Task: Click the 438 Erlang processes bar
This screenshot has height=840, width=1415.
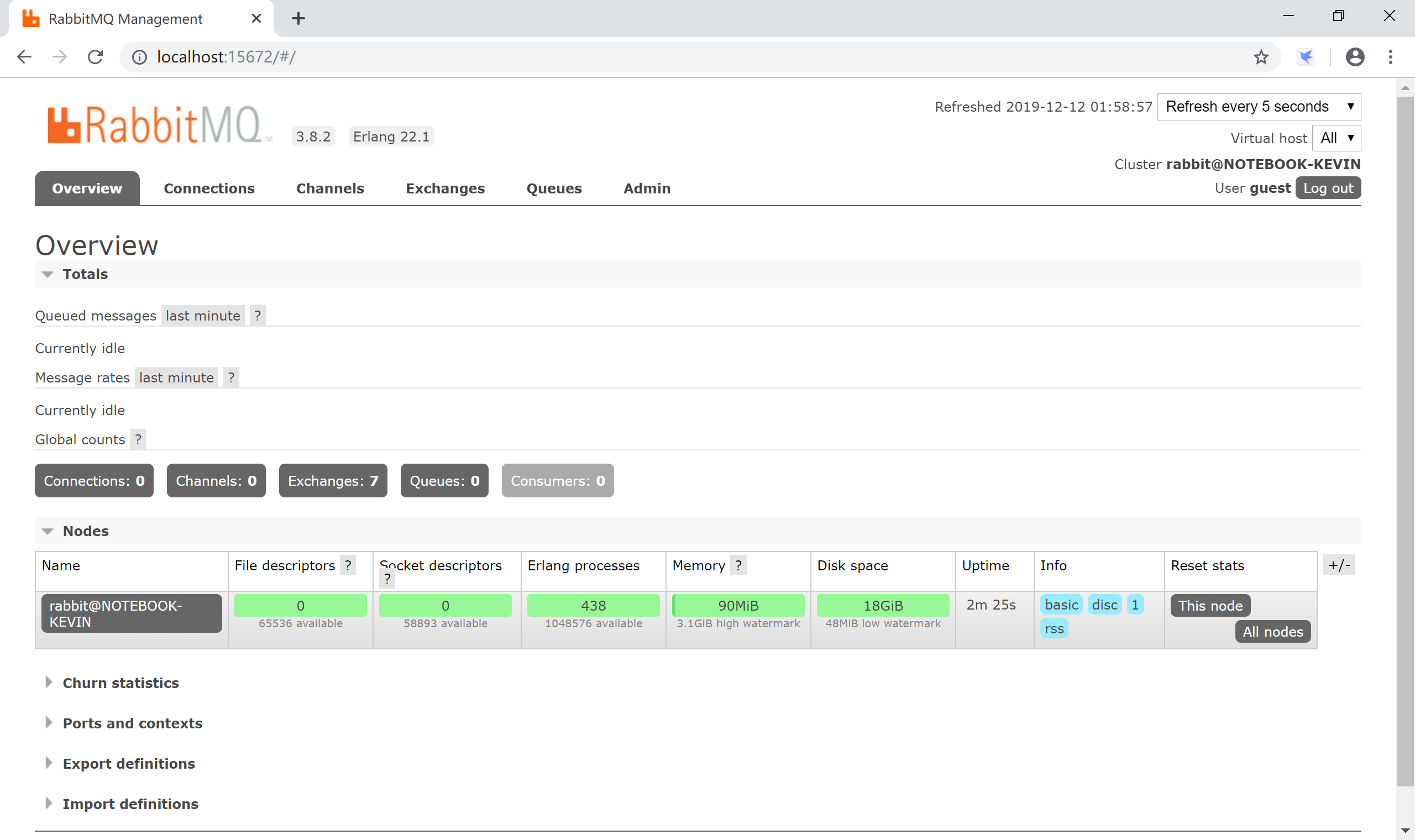Action: click(593, 605)
